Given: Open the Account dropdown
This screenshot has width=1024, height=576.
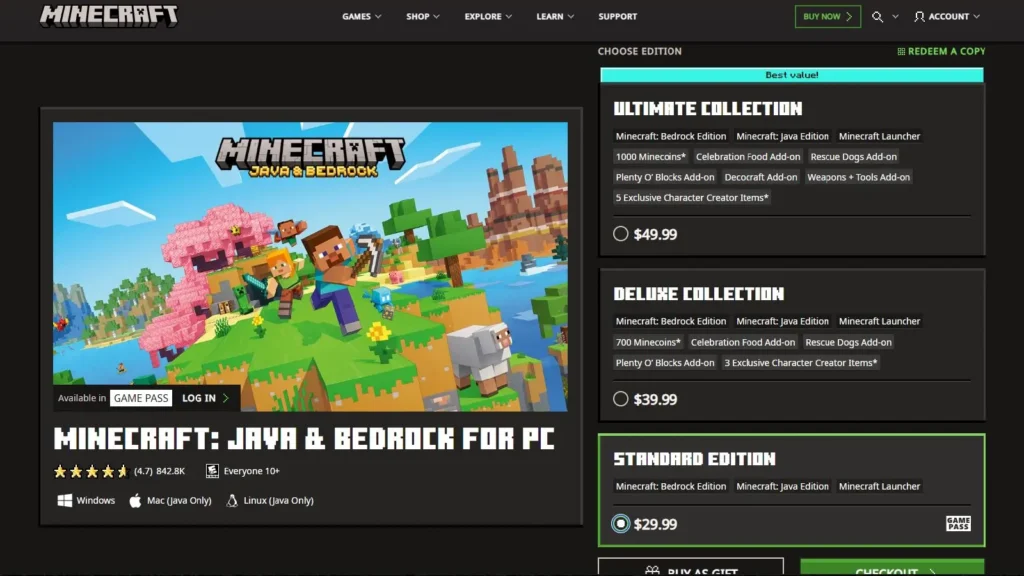Looking at the screenshot, I should [947, 16].
